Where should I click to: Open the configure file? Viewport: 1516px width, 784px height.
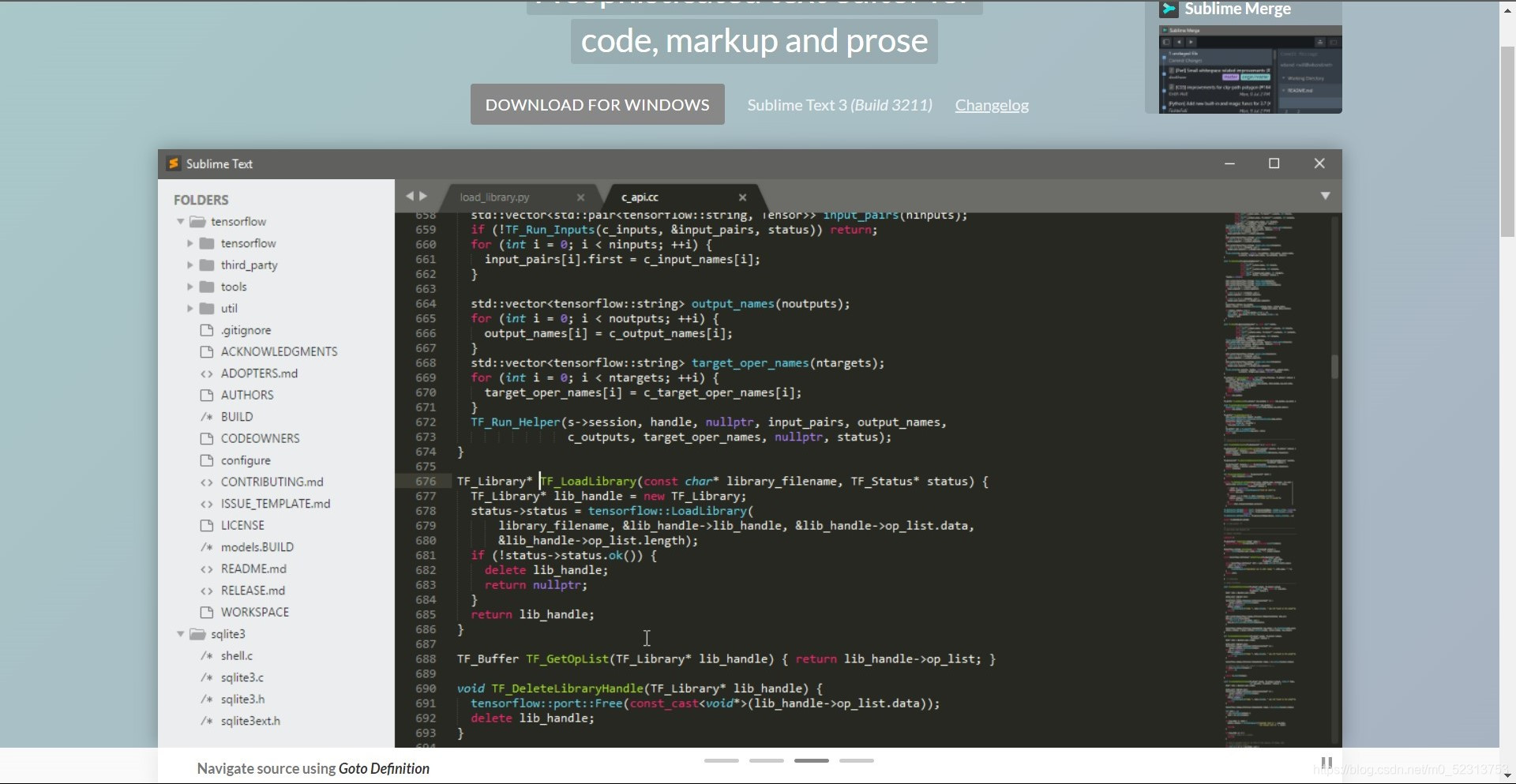246,460
